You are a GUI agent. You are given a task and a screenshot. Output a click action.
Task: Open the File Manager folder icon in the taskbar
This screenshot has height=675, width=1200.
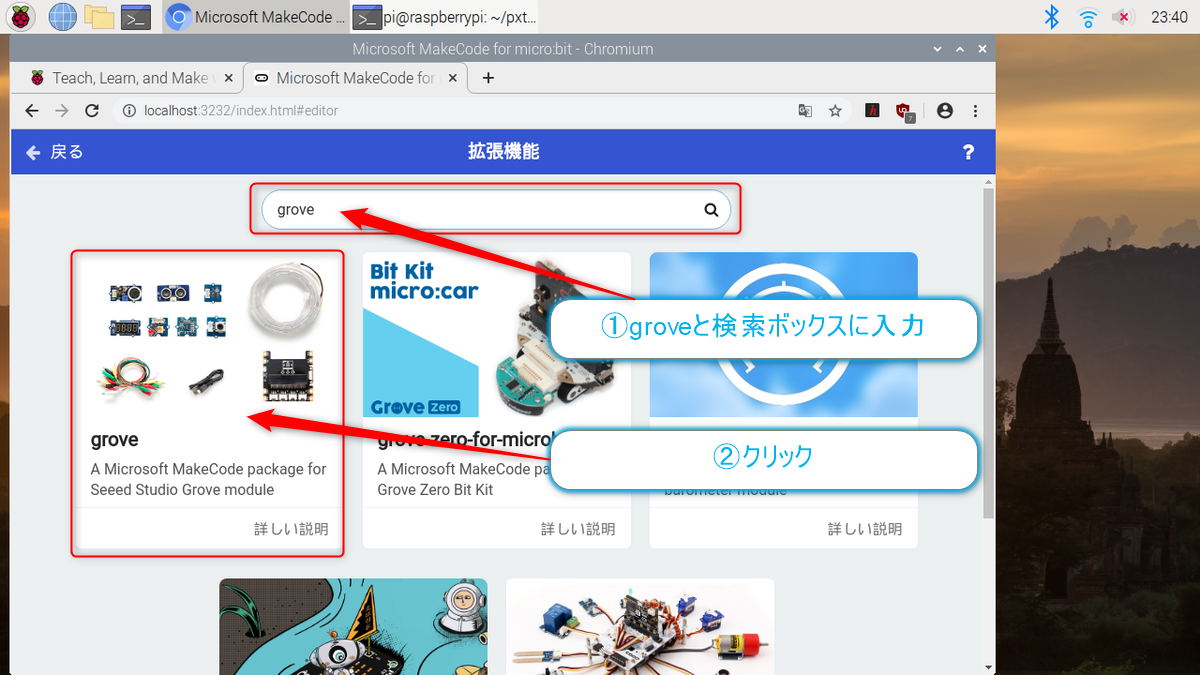click(99, 16)
